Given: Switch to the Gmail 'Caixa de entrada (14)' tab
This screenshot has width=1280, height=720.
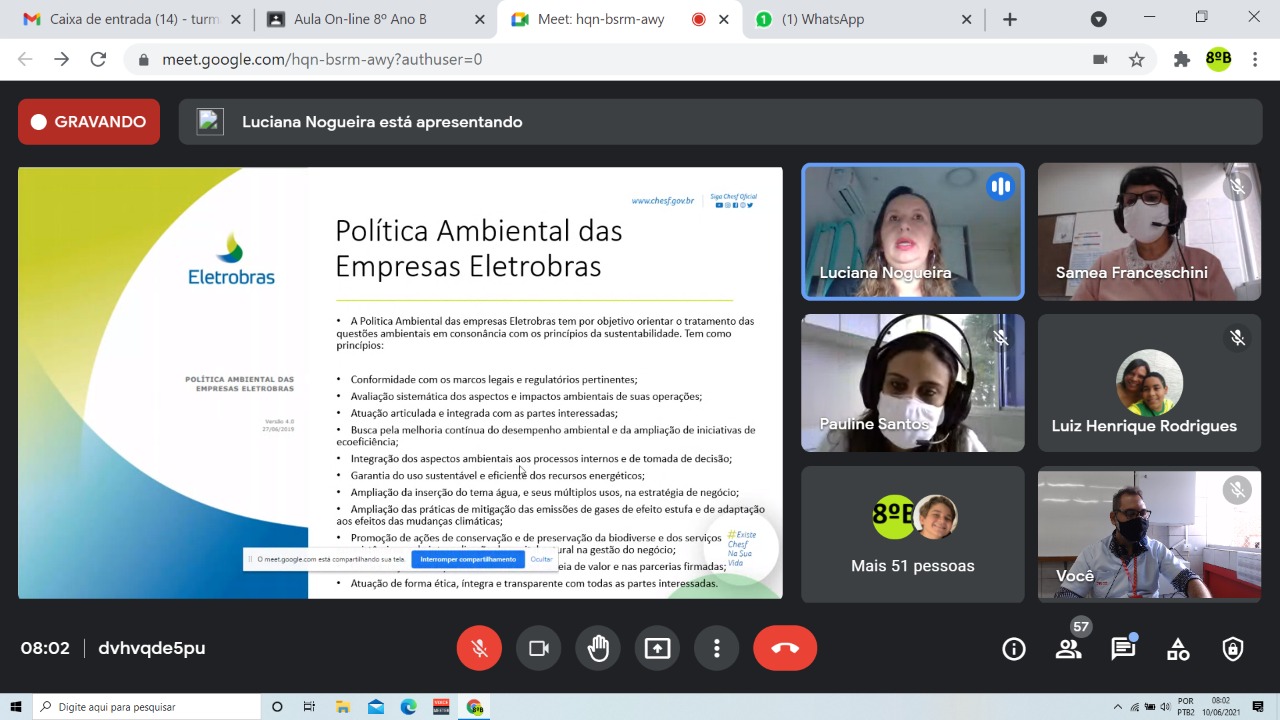Looking at the screenshot, I should [x=133, y=19].
